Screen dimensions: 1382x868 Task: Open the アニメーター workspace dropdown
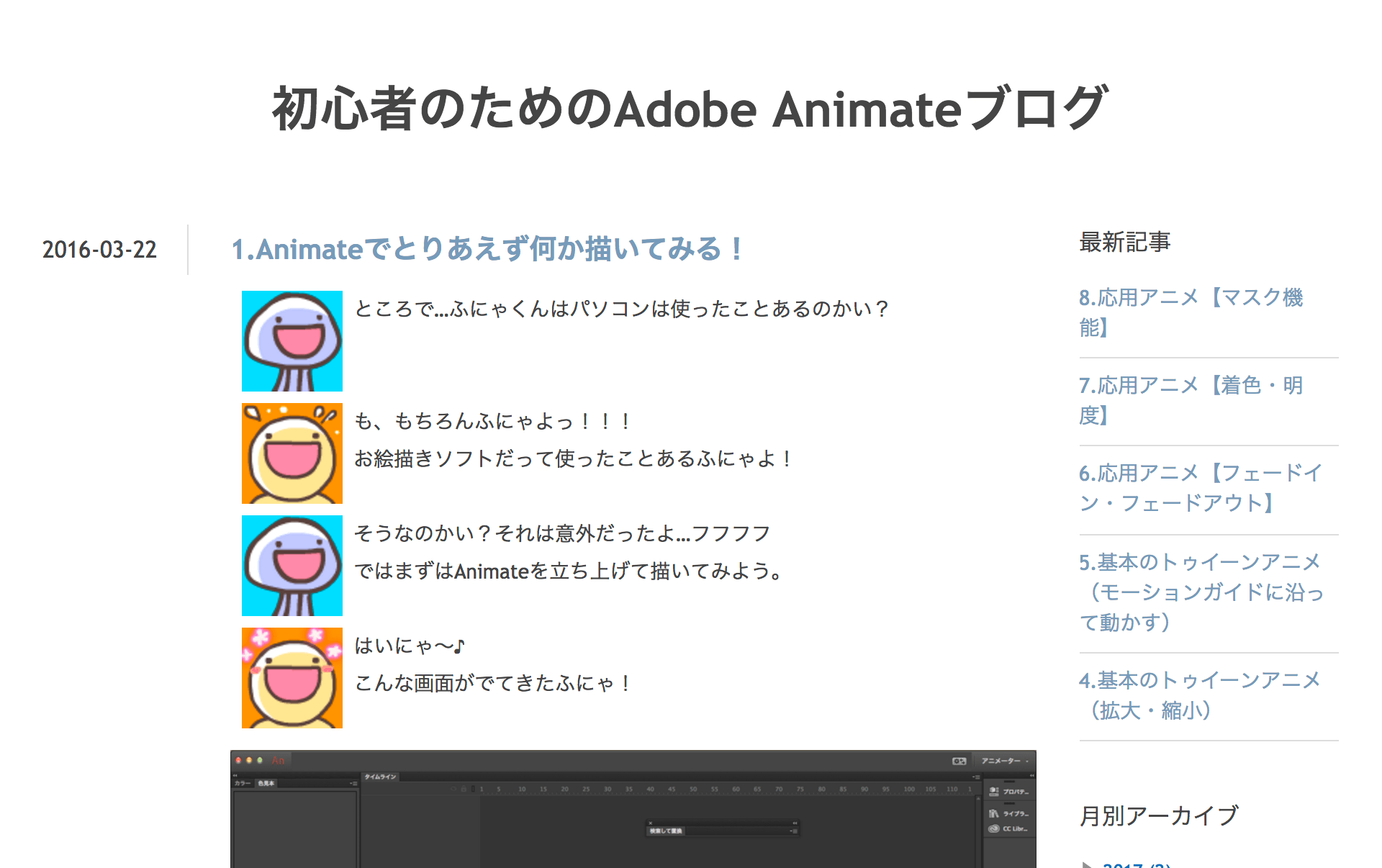pos(1004,761)
